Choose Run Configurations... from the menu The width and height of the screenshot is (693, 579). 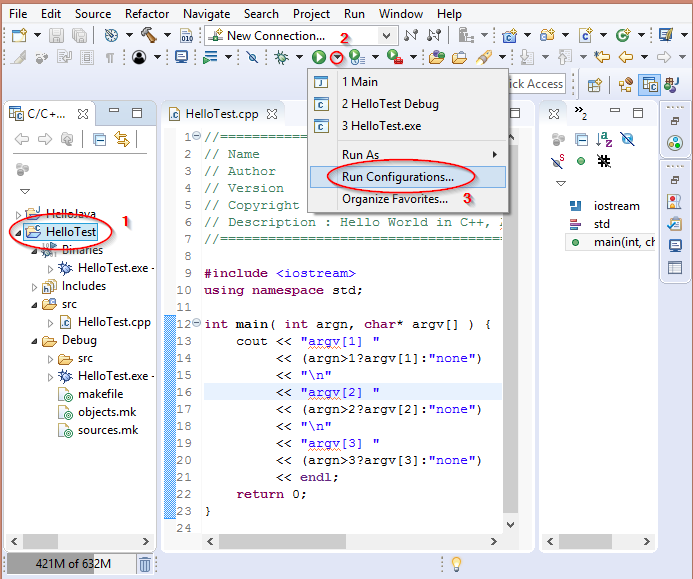coord(397,177)
